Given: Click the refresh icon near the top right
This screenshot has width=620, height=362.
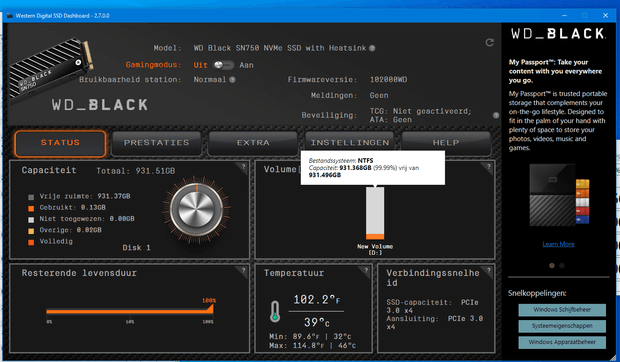Looking at the screenshot, I should pyautogui.click(x=490, y=43).
